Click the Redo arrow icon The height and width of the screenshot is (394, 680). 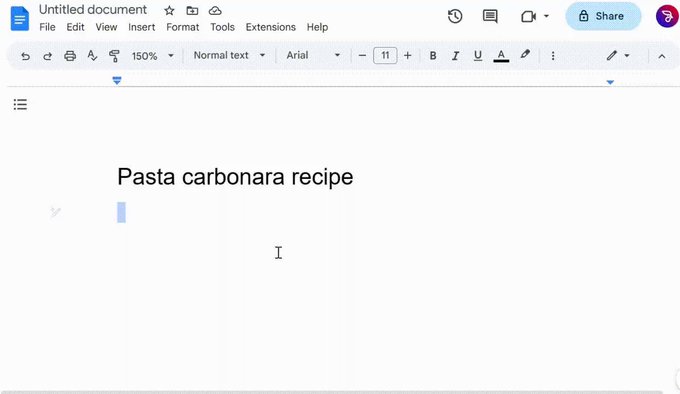coord(47,56)
